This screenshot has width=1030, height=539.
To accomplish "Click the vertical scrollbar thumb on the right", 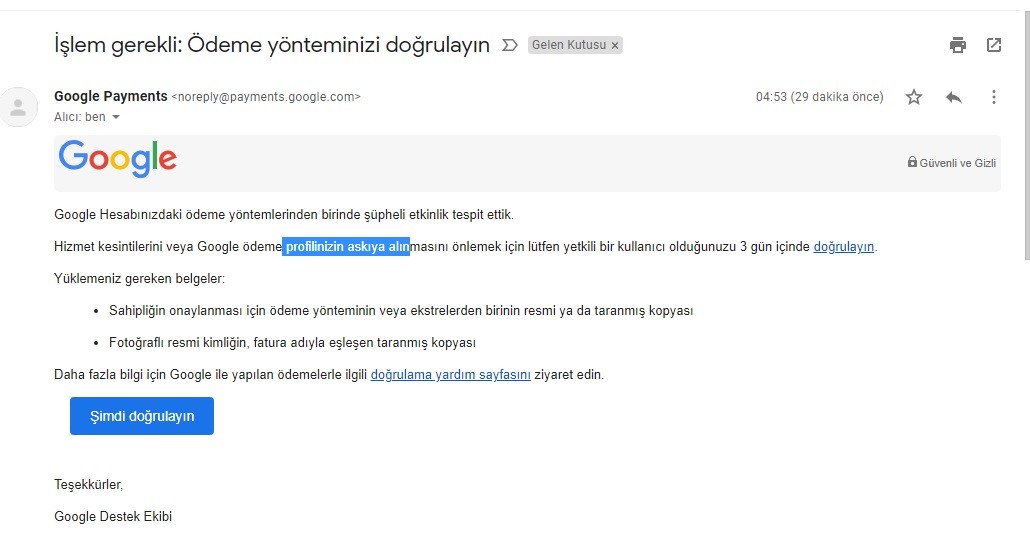I will [x=1027, y=135].
